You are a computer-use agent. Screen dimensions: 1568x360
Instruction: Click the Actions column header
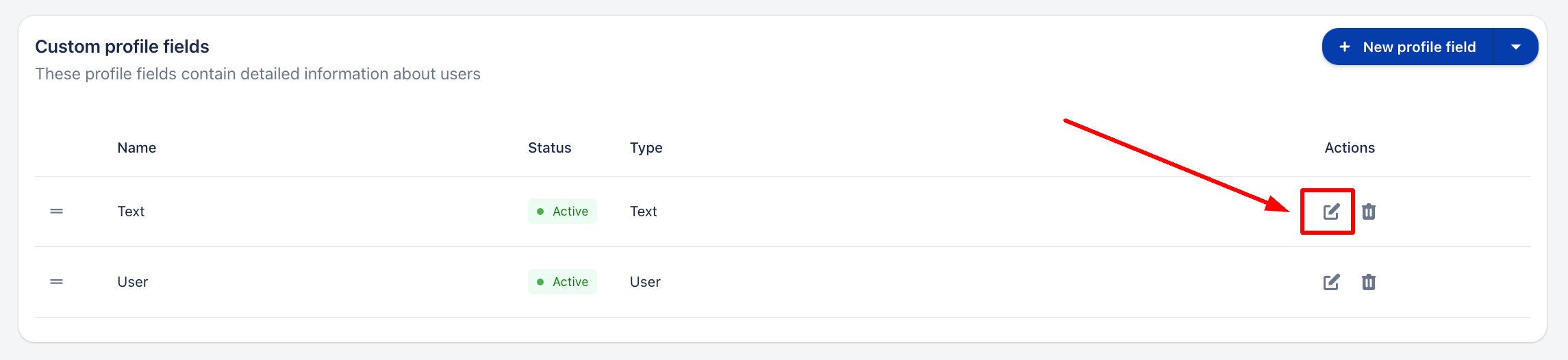click(x=1349, y=148)
